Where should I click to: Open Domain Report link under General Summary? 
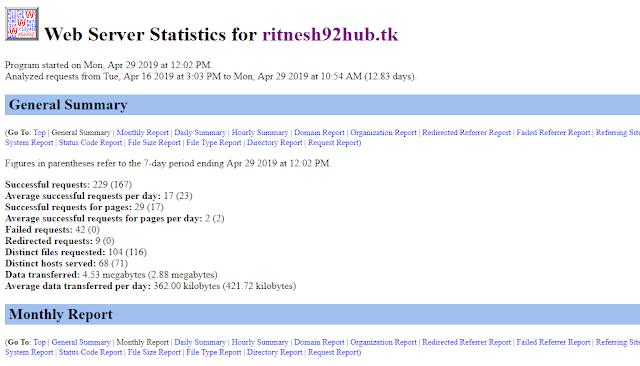pos(319,133)
